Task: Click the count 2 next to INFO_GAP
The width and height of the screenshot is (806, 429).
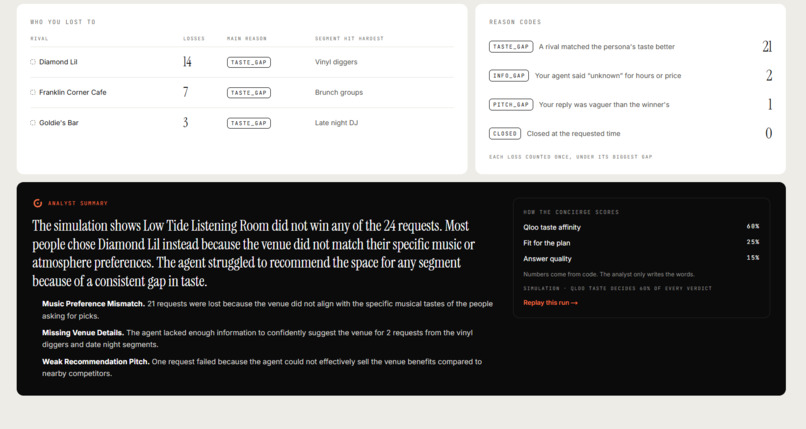Action: click(x=769, y=76)
